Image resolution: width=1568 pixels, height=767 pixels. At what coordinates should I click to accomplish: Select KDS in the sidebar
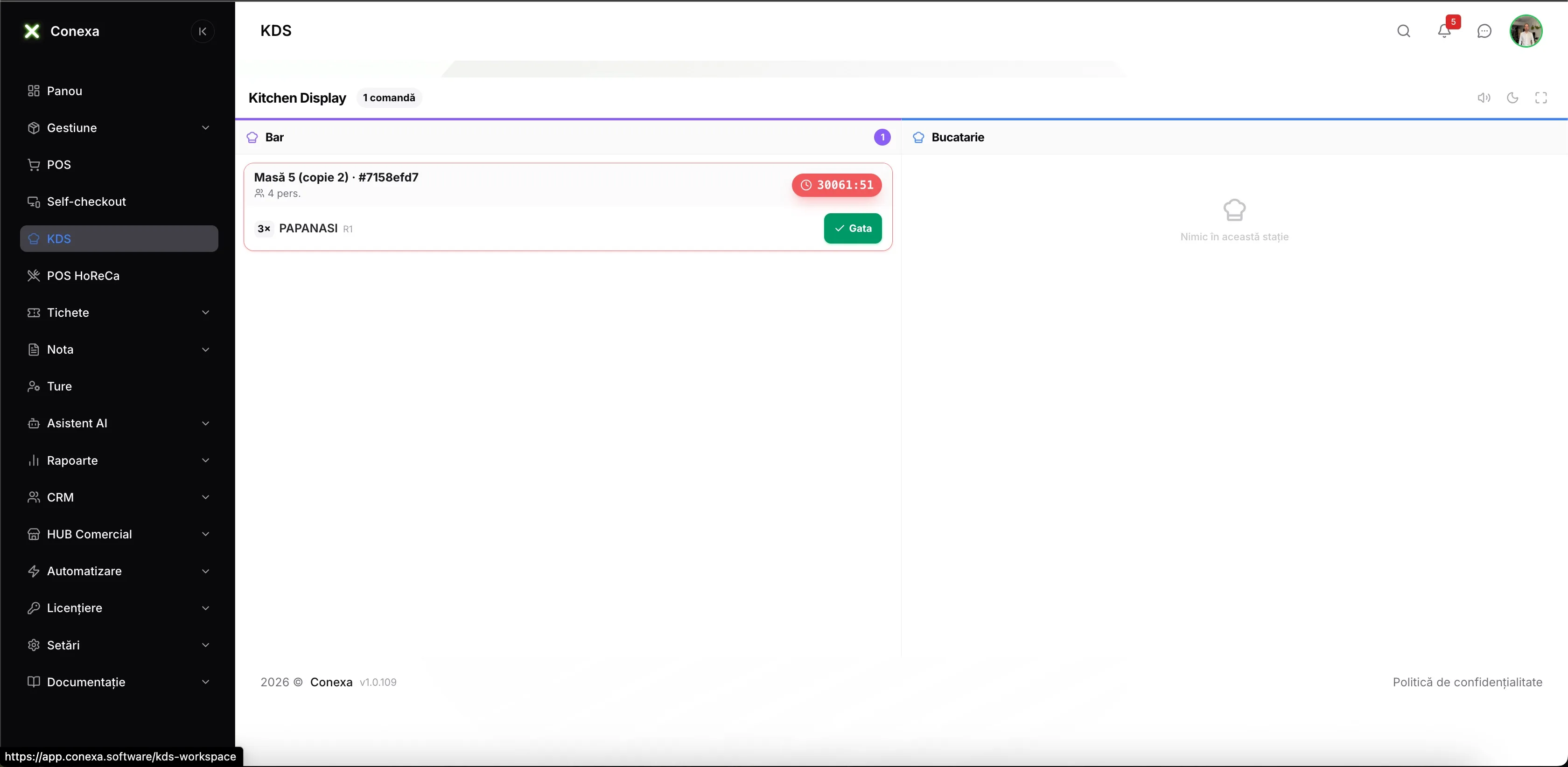pyautogui.click(x=119, y=238)
